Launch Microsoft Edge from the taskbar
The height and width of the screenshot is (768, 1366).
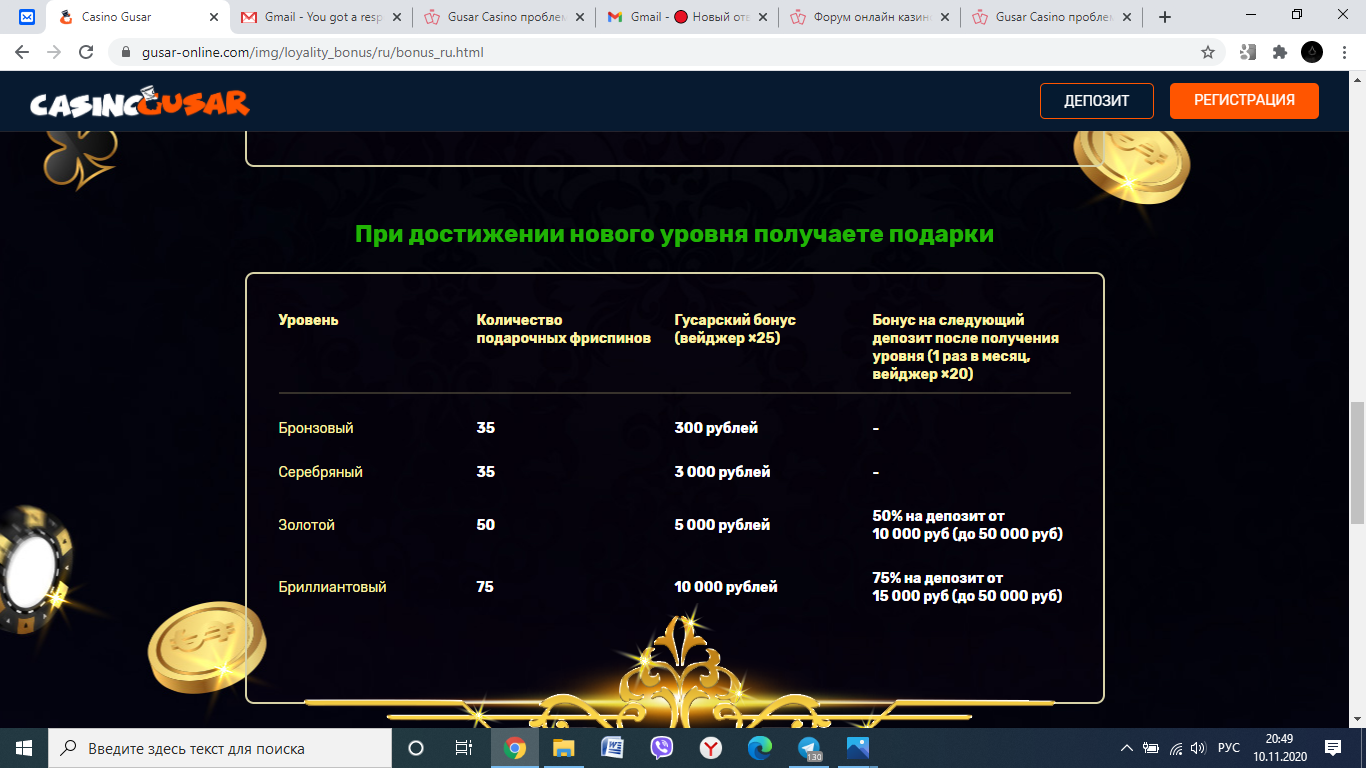pos(759,748)
